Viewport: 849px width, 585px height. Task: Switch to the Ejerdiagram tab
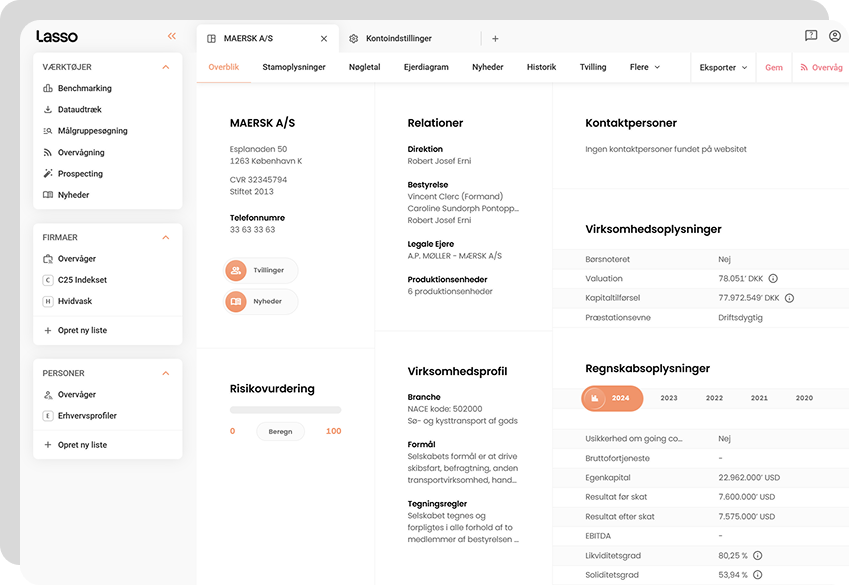pos(426,67)
